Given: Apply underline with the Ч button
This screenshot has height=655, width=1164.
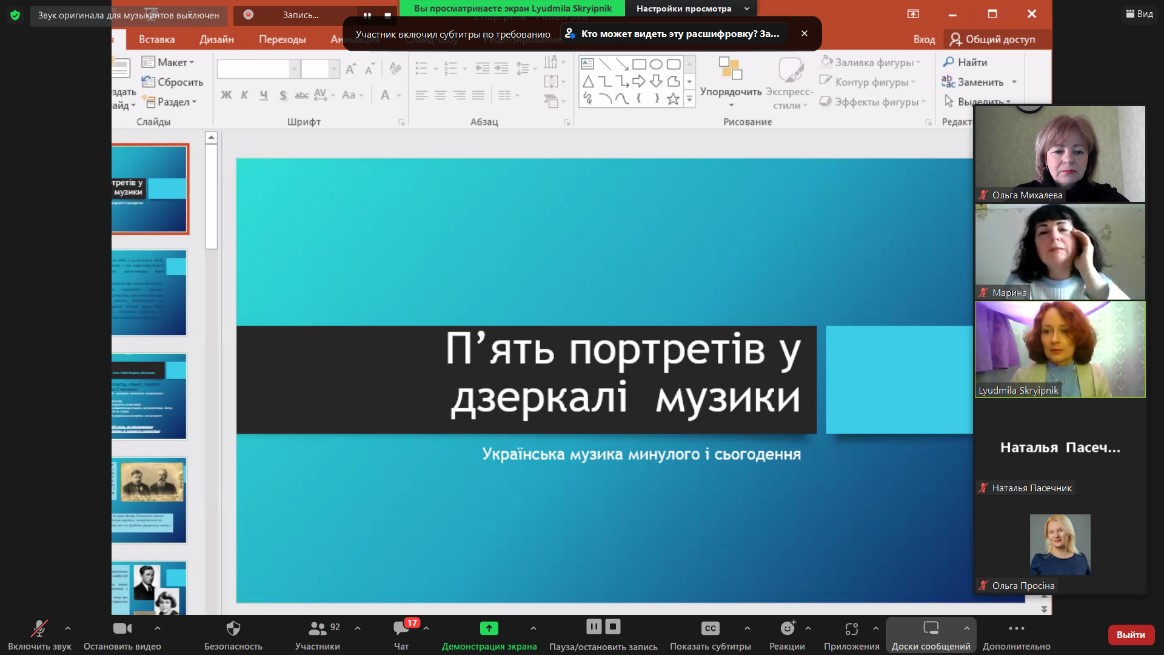Looking at the screenshot, I should pyautogui.click(x=264, y=95).
